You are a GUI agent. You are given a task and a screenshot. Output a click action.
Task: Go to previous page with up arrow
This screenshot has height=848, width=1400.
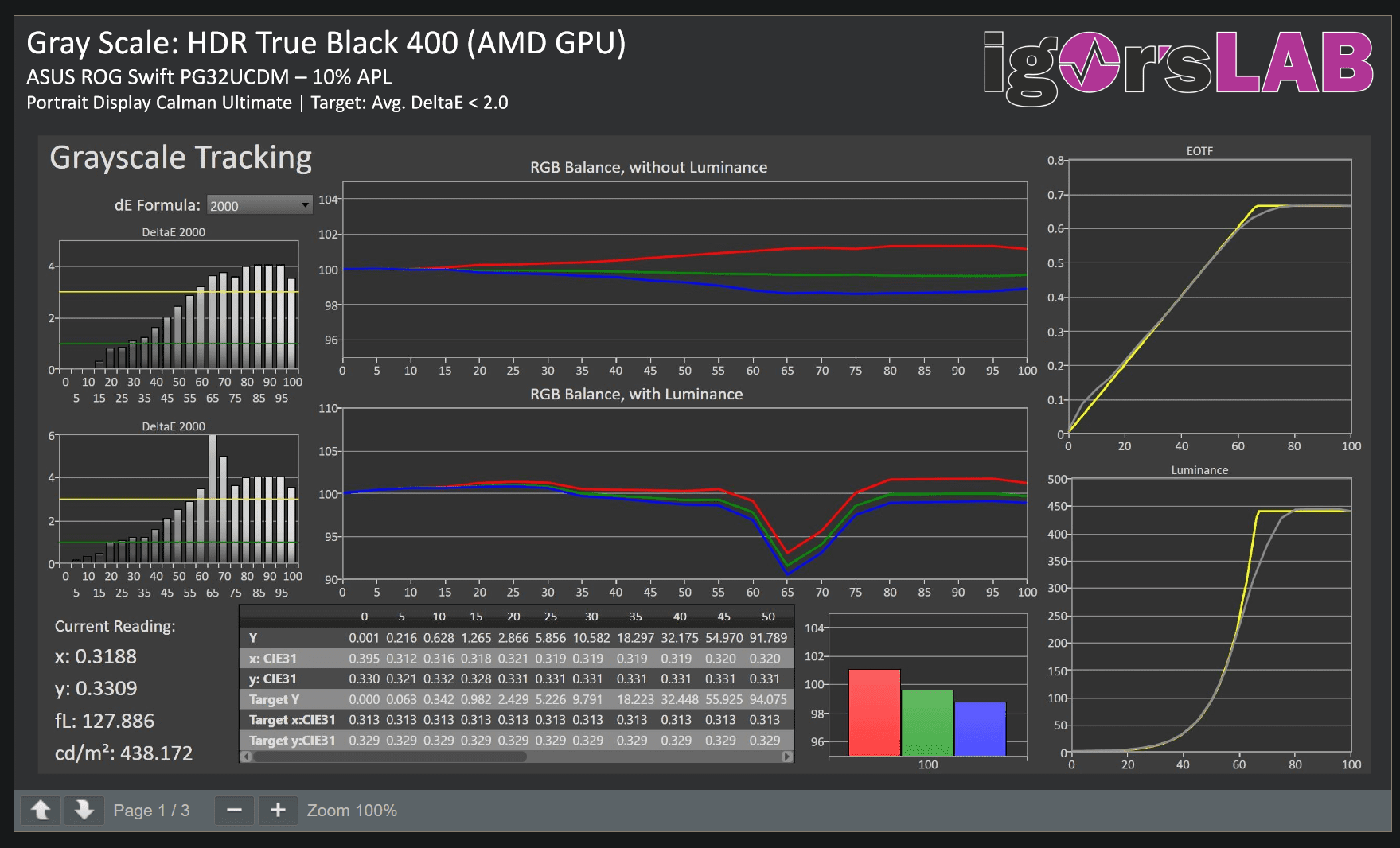point(41,811)
